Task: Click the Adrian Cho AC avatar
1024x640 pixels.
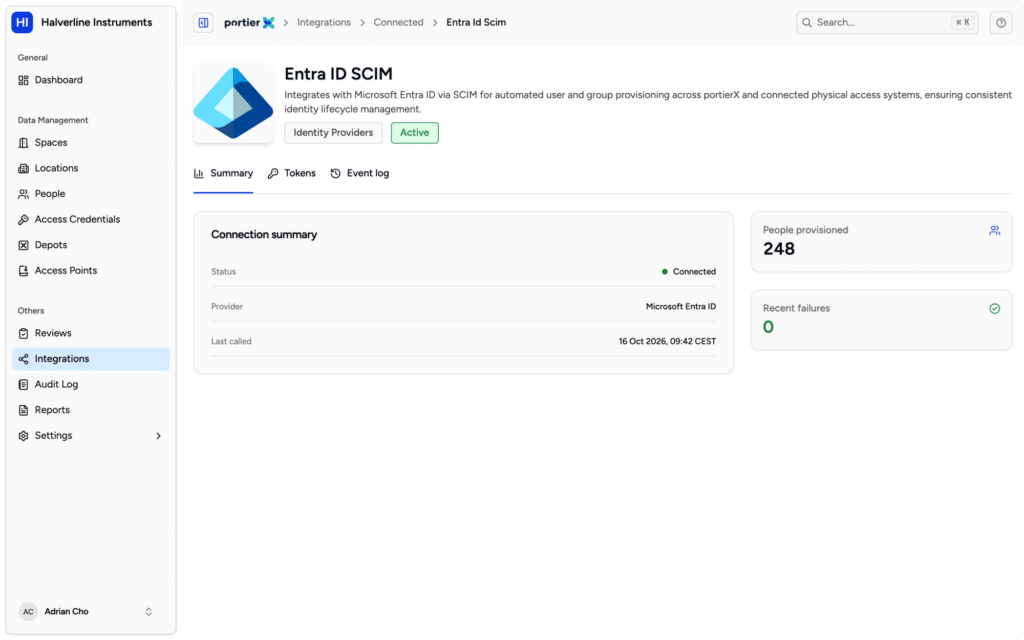Action: [28, 611]
